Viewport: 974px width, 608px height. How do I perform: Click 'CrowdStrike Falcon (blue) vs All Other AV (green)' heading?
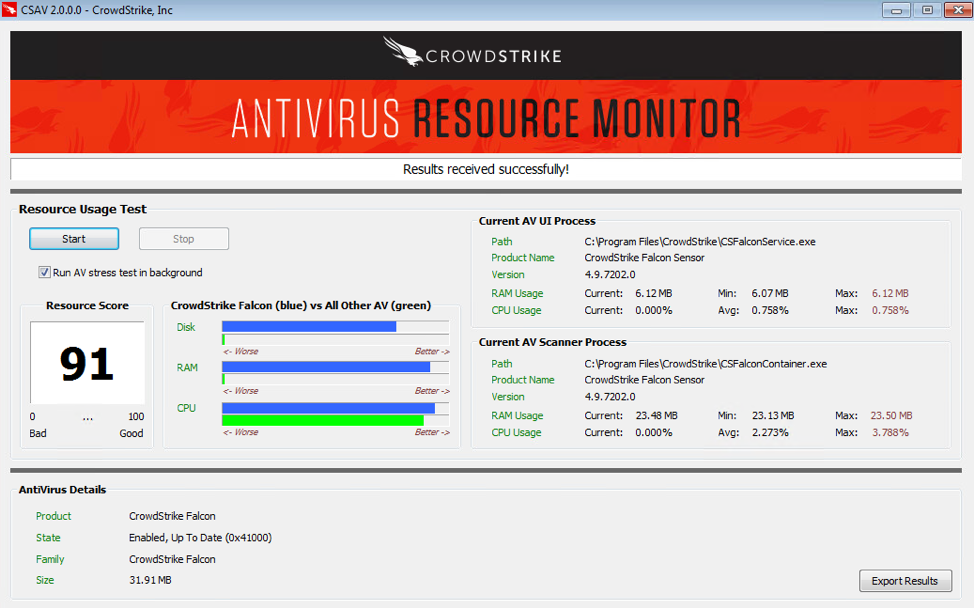tap(301, 306)
